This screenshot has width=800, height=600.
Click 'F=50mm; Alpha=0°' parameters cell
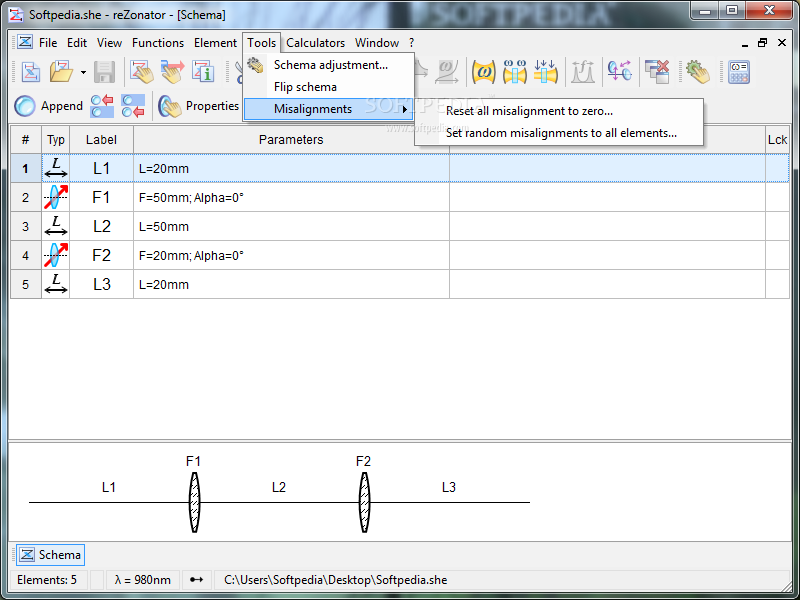291,197
